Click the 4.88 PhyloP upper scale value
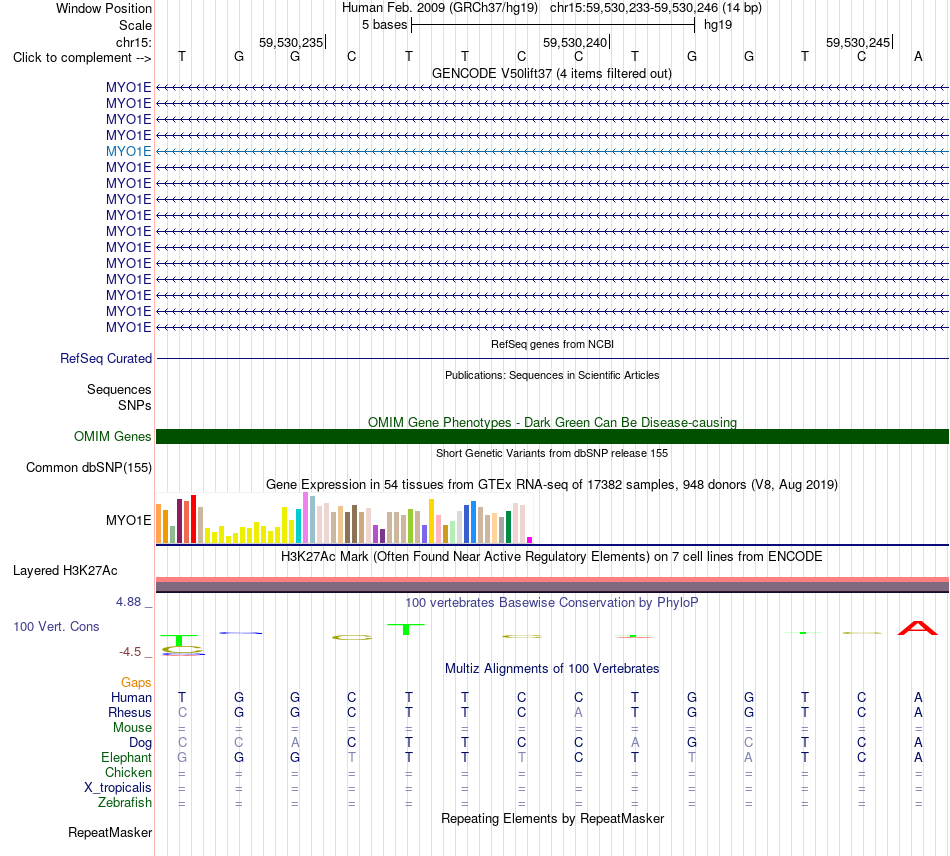This screenshot has height=856, width=950. point(128,602)
